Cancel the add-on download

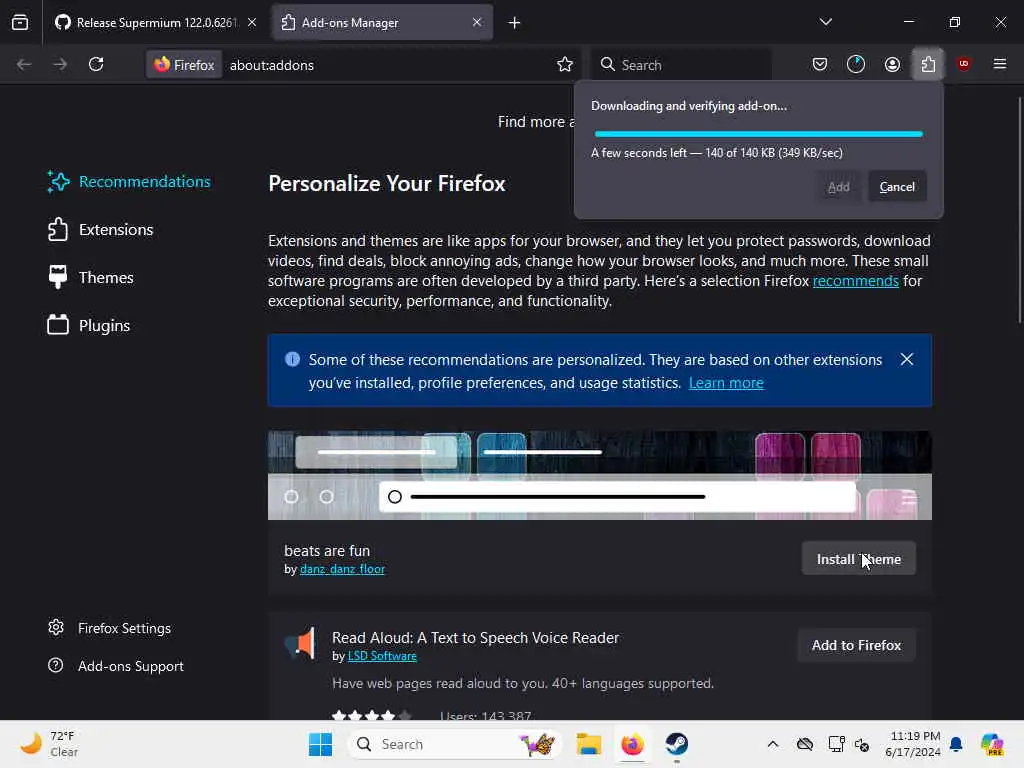point(897,187)
